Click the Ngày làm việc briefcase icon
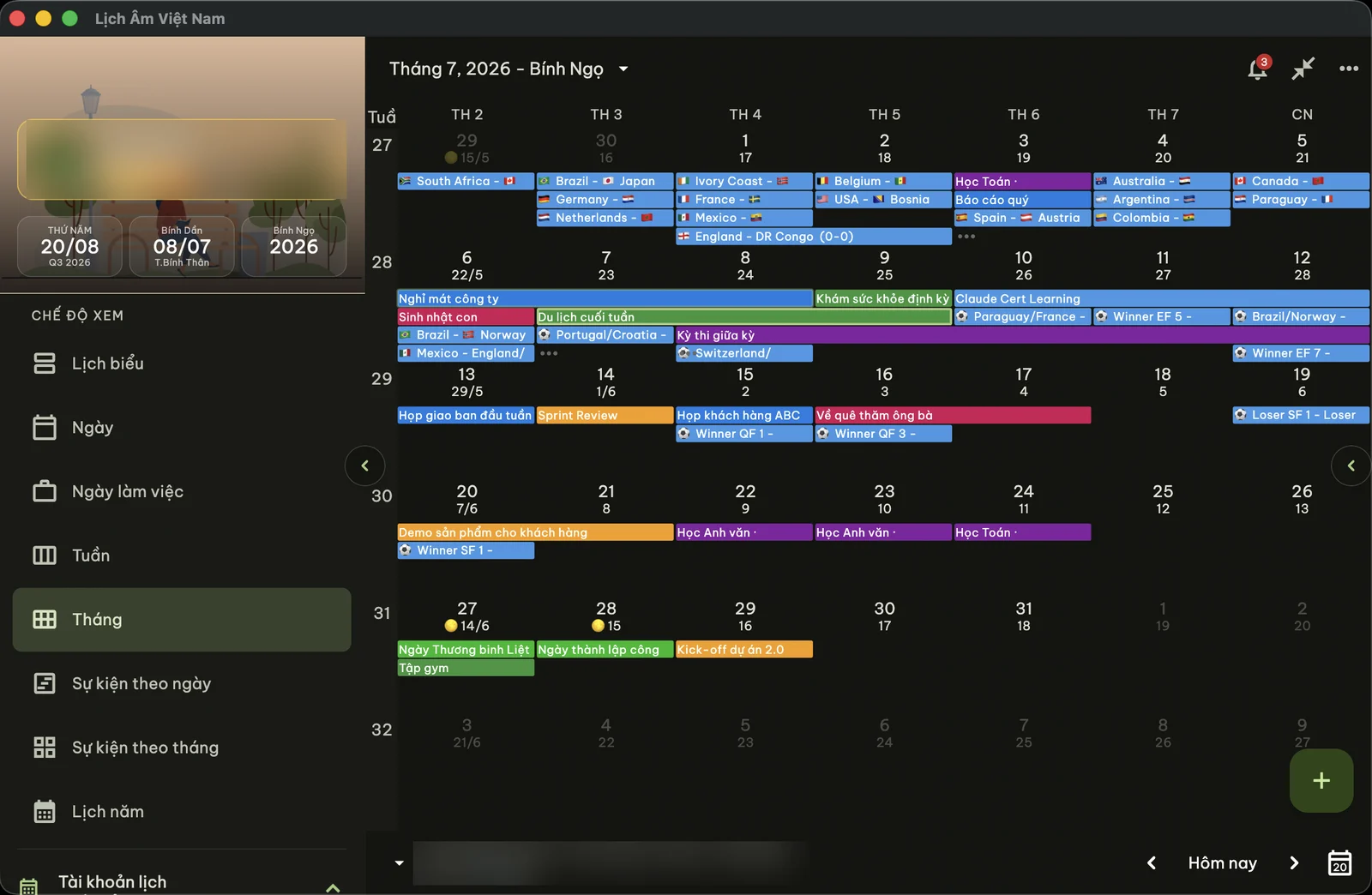This screenshot has height=895, width=1372. click(x=45, y=491)
